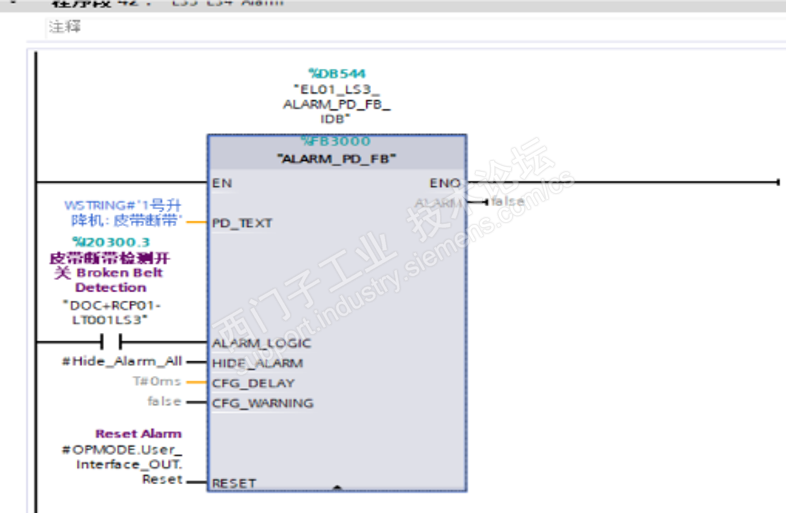Select the #OPMODE.User_Interface_OUT.Reset operand
The height and width of the screenshot is (513, 786).
pyautogui.click(x=122, y=464)
